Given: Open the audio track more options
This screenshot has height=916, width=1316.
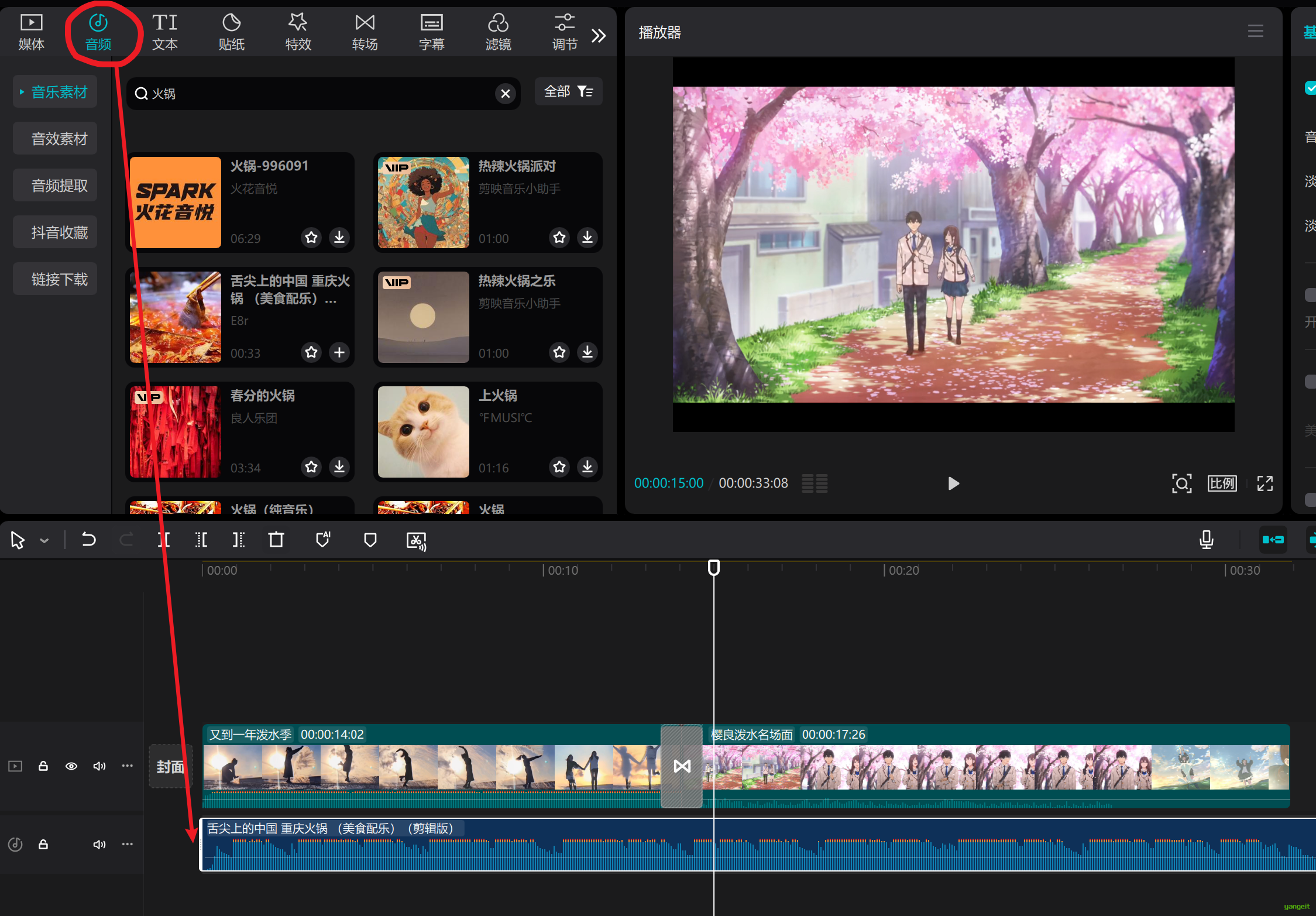Looking at the screenshot, I should [x=127, y=844].
